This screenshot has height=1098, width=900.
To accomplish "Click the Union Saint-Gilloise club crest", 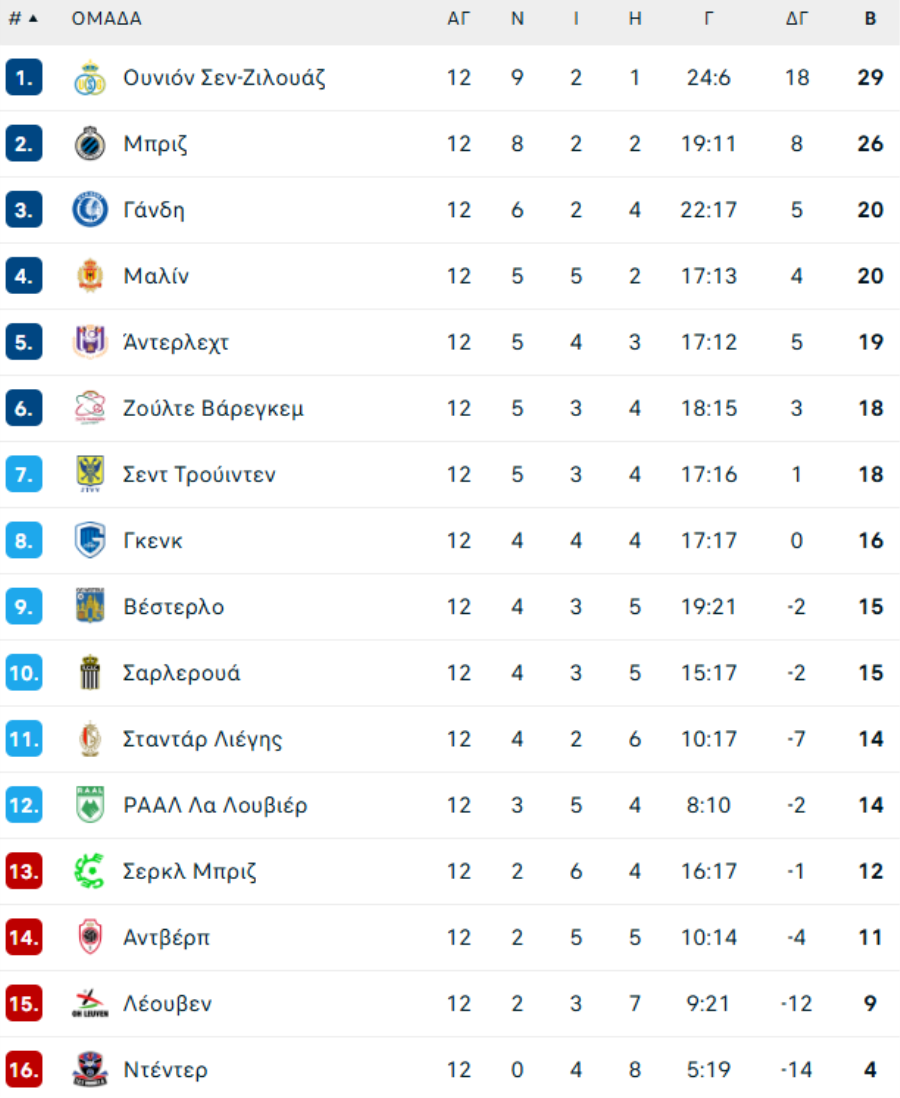I will (90, 78).
